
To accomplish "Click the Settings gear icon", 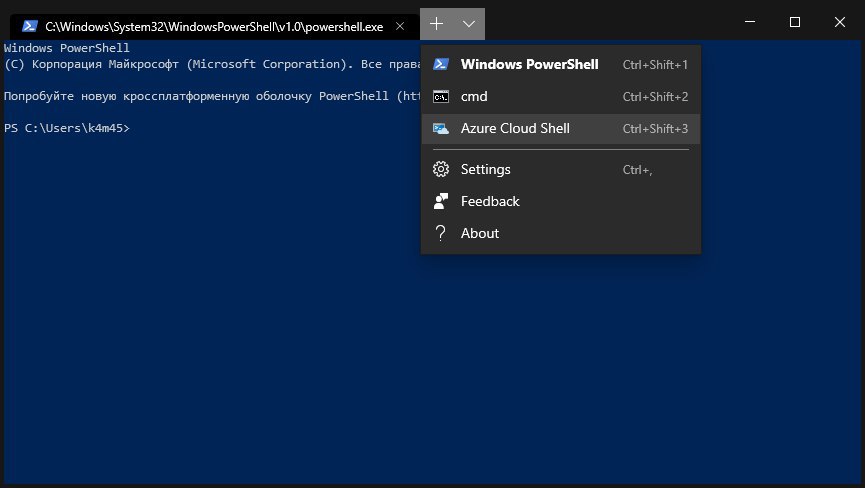I will coord(441,169).
